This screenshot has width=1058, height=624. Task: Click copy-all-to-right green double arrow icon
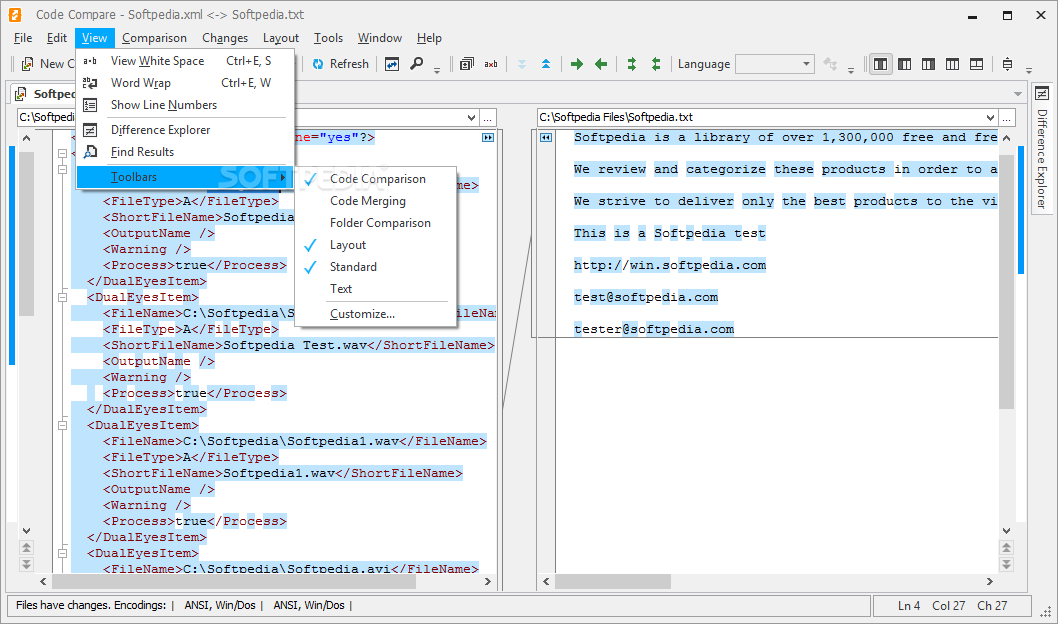(632, 64)
